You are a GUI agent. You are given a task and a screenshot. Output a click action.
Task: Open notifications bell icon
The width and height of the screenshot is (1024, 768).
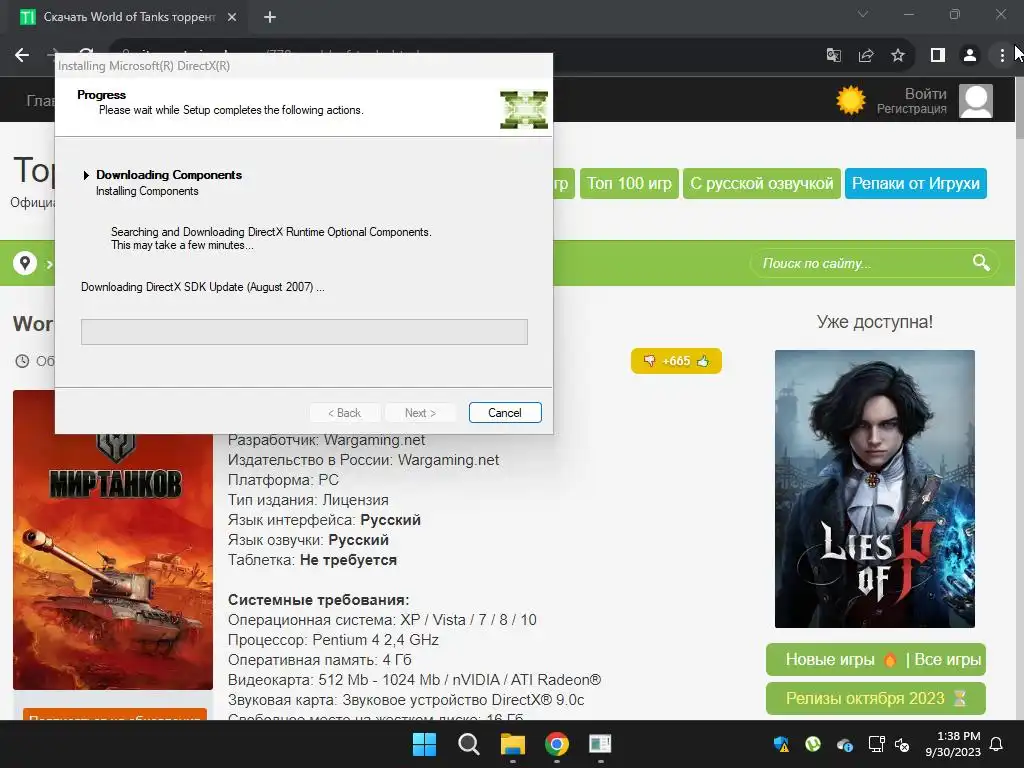point(997,744)
